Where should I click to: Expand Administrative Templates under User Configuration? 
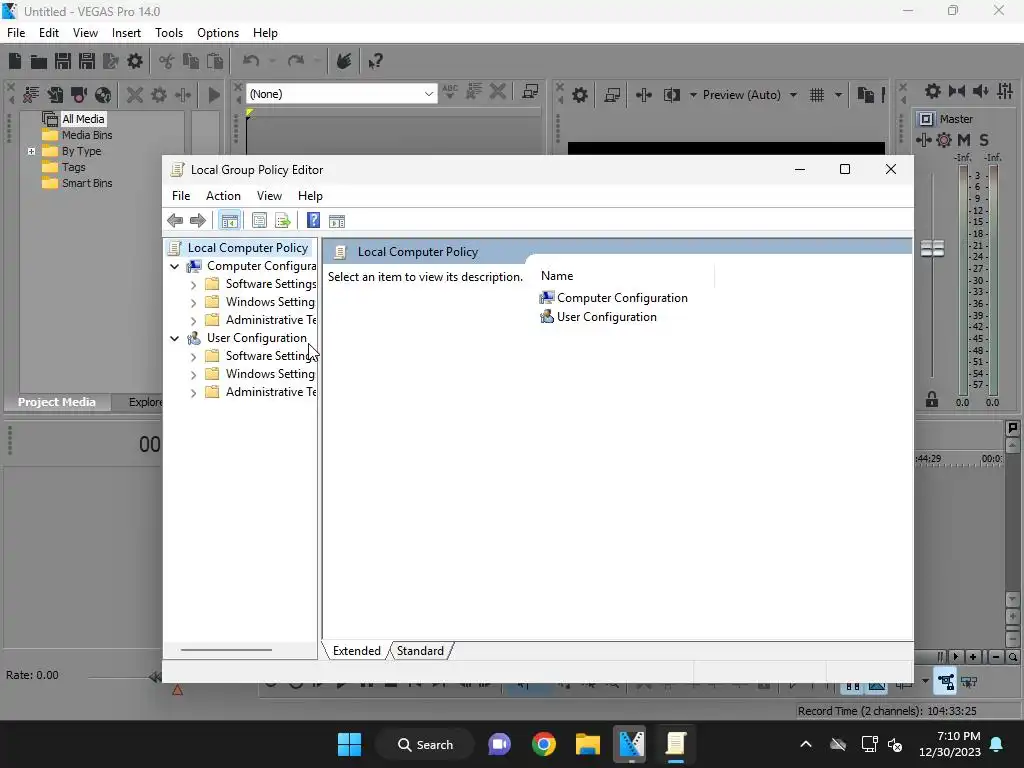pos(193,392)
